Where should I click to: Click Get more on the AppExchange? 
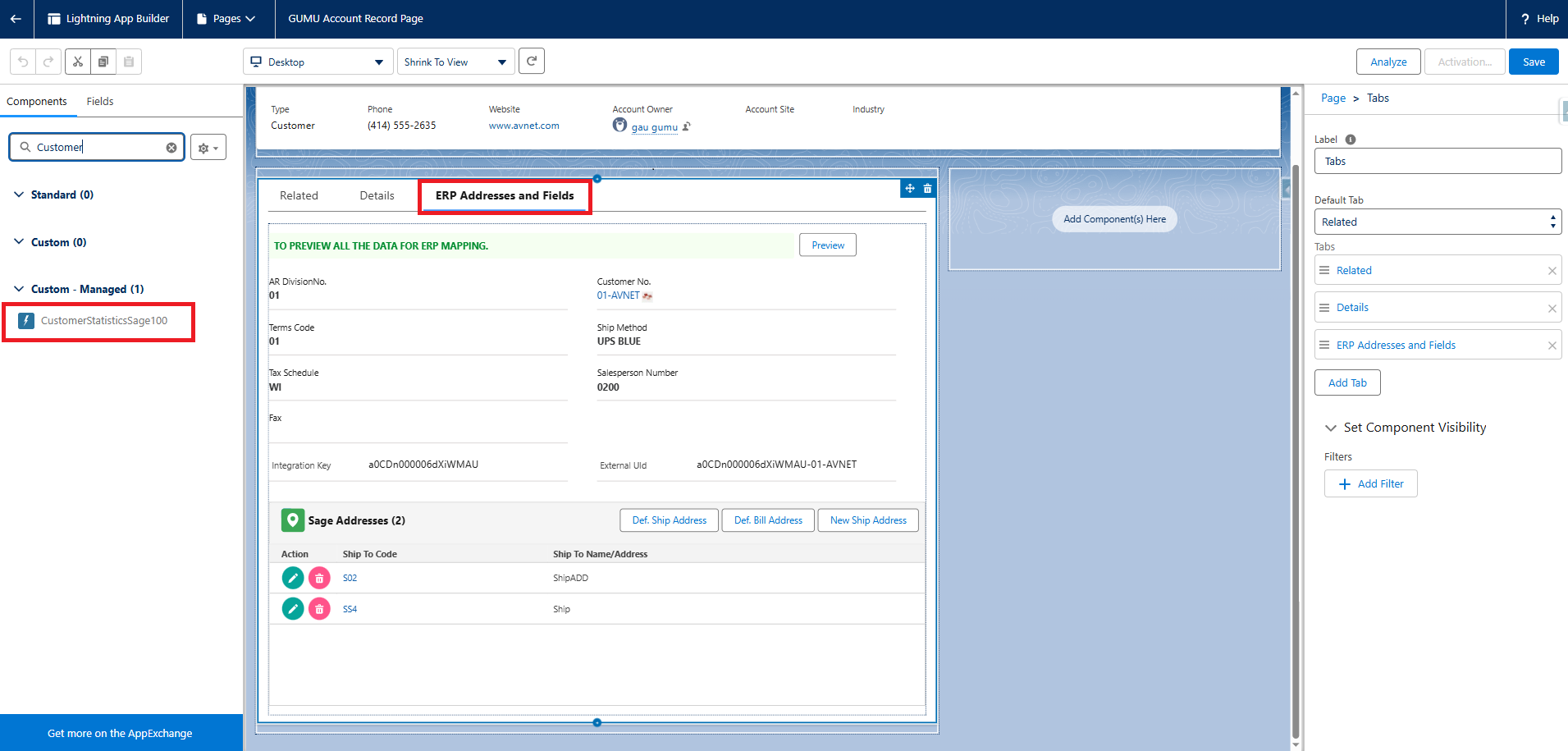coord(120,733)
